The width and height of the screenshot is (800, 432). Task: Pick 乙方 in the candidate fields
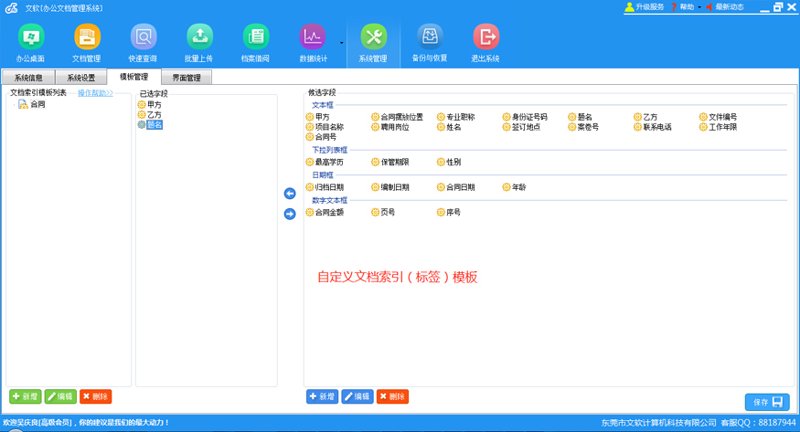pyautogui.click(x=645, y=117)
